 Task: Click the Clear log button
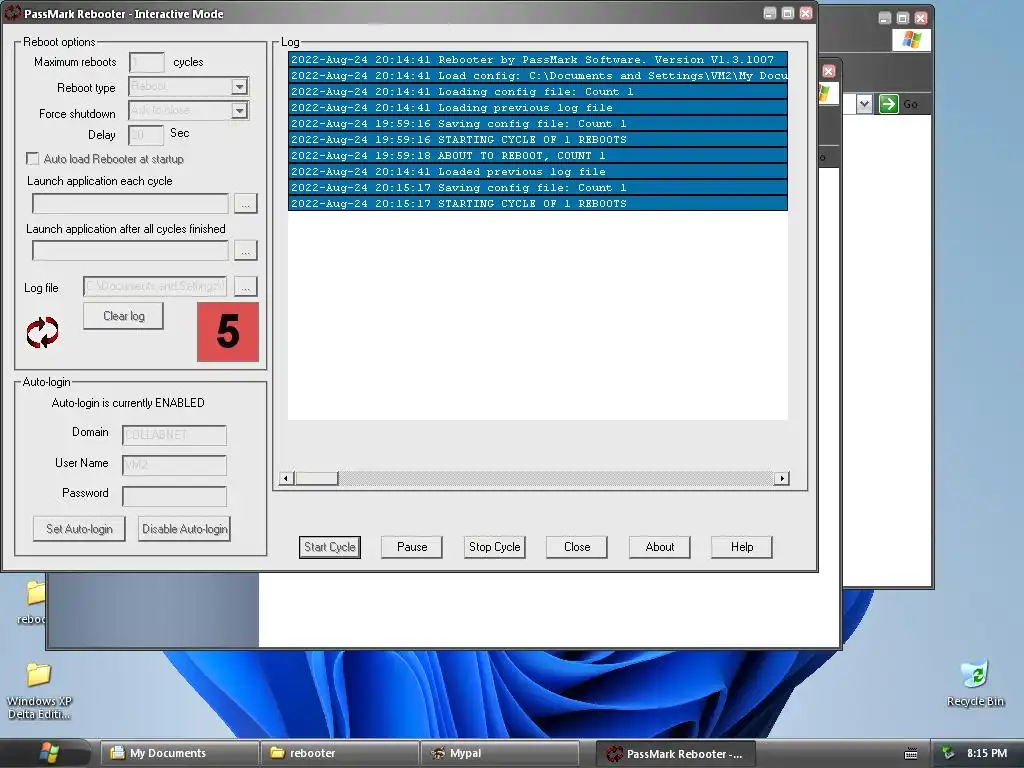coord(123,316)
